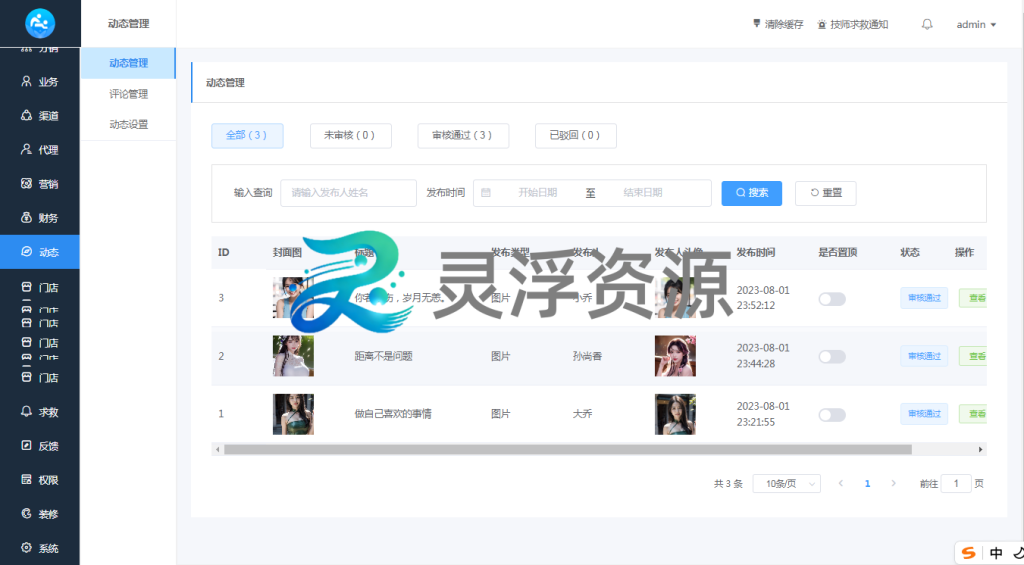Focus the 请输入发布人姓名 input field
This screenshot has height=565, width=1024.
click(348, 193)
